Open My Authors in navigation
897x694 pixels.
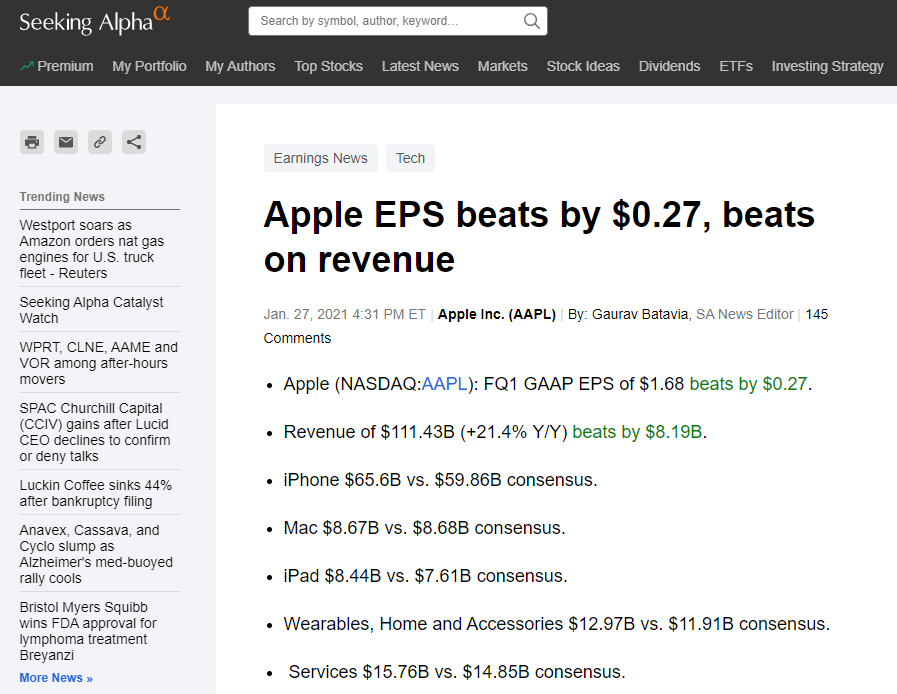coord(240,66)
